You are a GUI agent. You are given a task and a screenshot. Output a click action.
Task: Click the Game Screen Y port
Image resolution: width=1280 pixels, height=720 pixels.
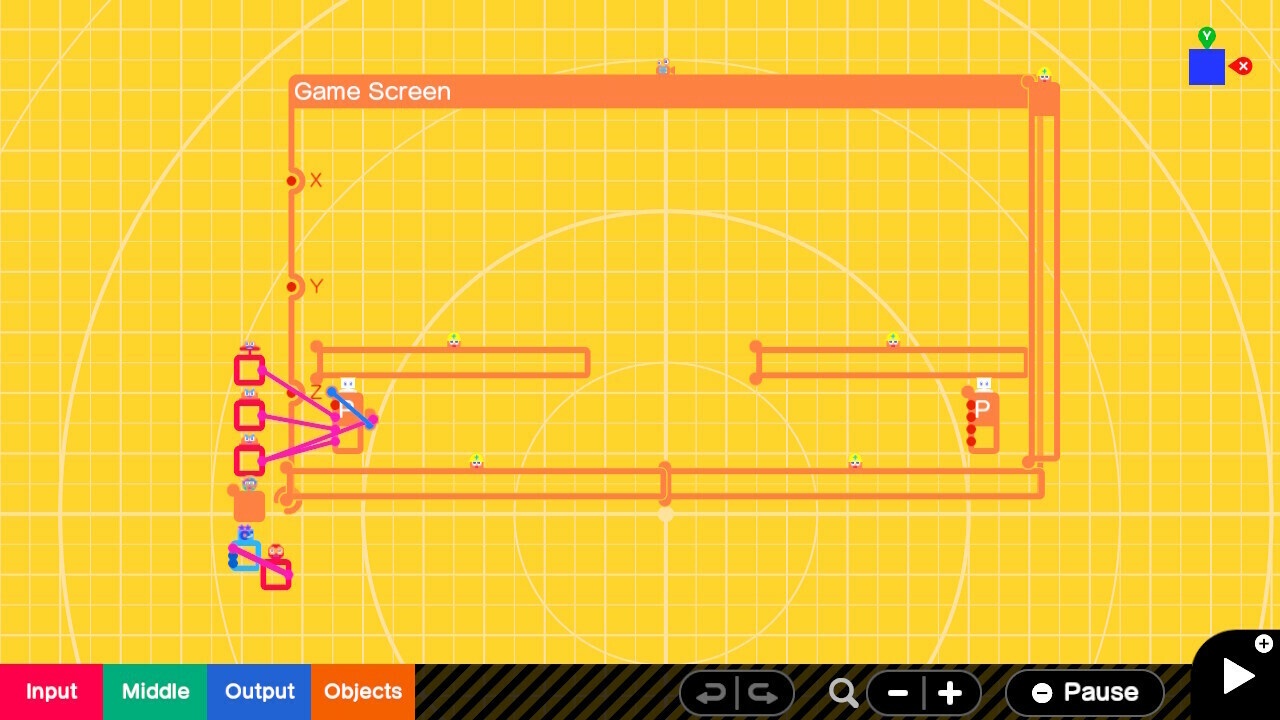tap(292, 287)
